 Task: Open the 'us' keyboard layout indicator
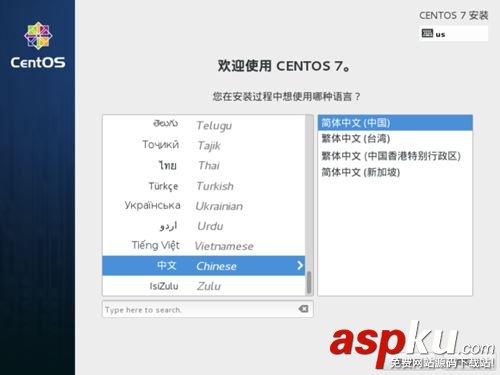[x=454, y=33]
